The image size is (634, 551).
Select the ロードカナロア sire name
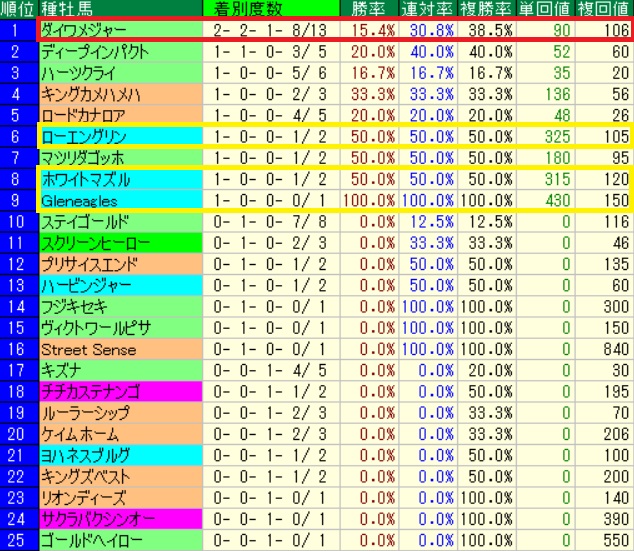[83, 115]
